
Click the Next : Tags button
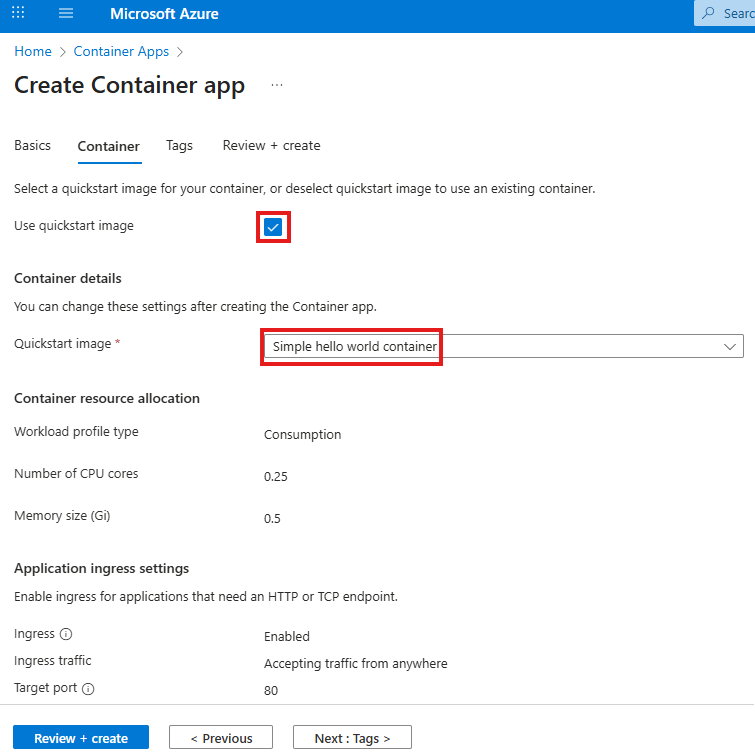pyautogui.click(x=351, y=738)
